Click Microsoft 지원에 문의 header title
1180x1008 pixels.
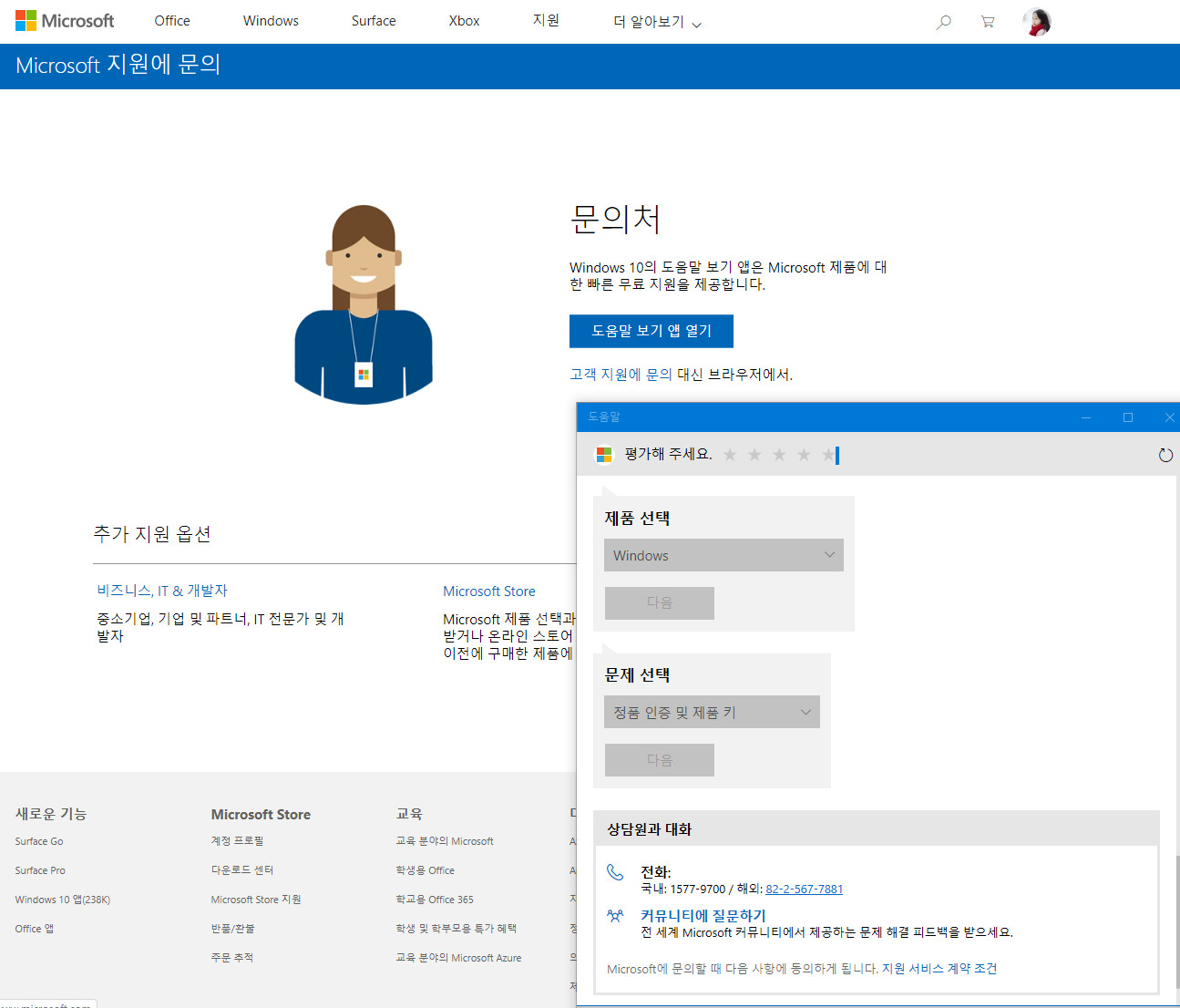(118, 66)
